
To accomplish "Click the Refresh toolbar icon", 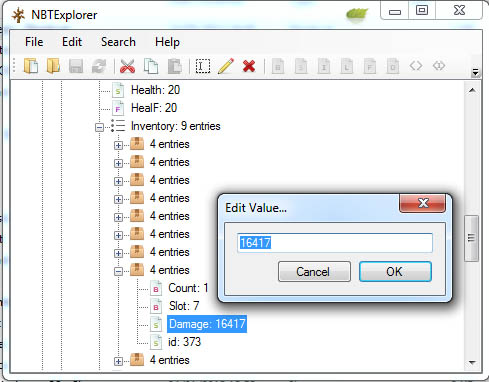I will point(99,66).
